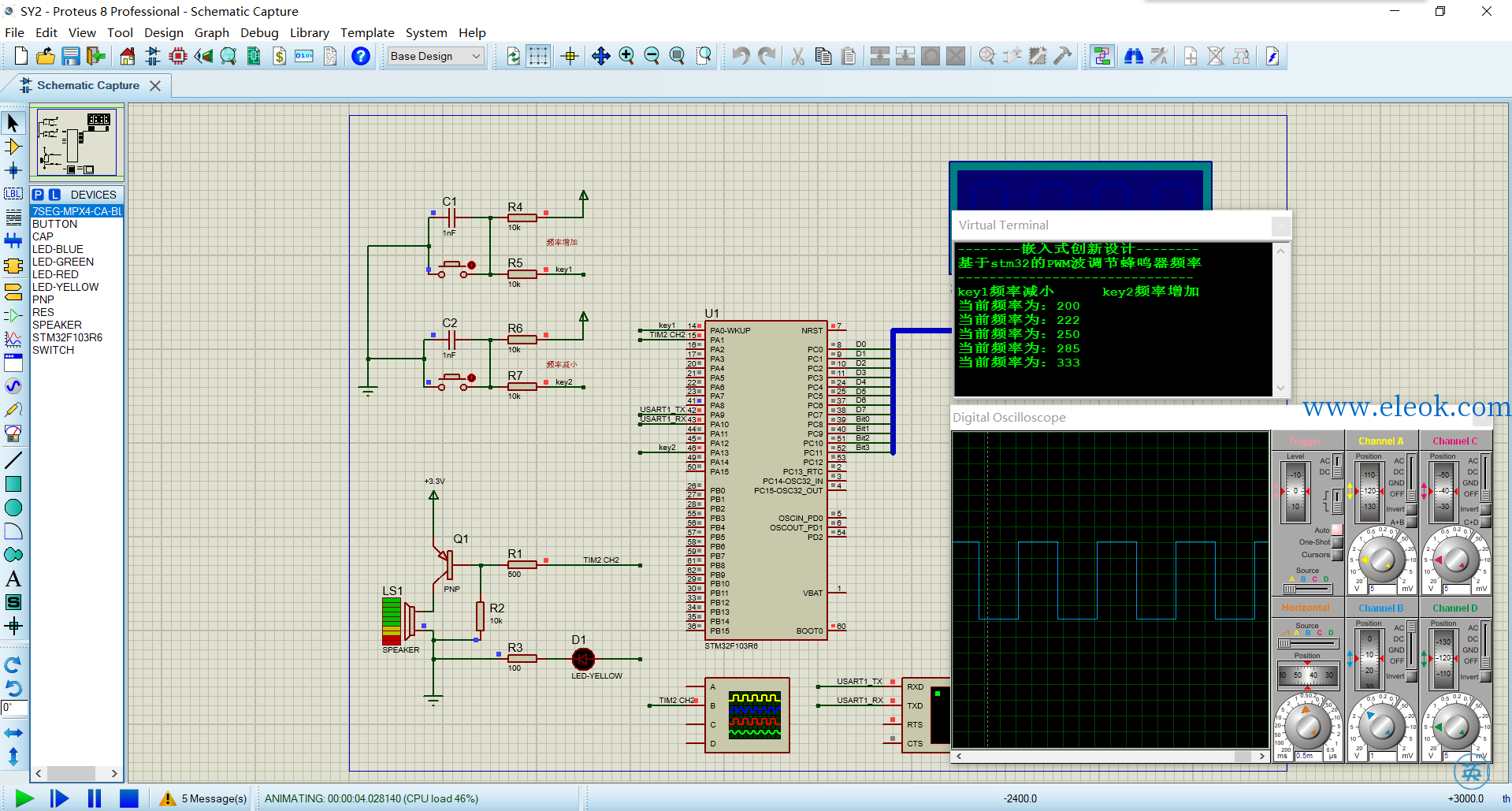Open the Debug menu
This screenshot has height=811, width=1512.
(259, 32)
